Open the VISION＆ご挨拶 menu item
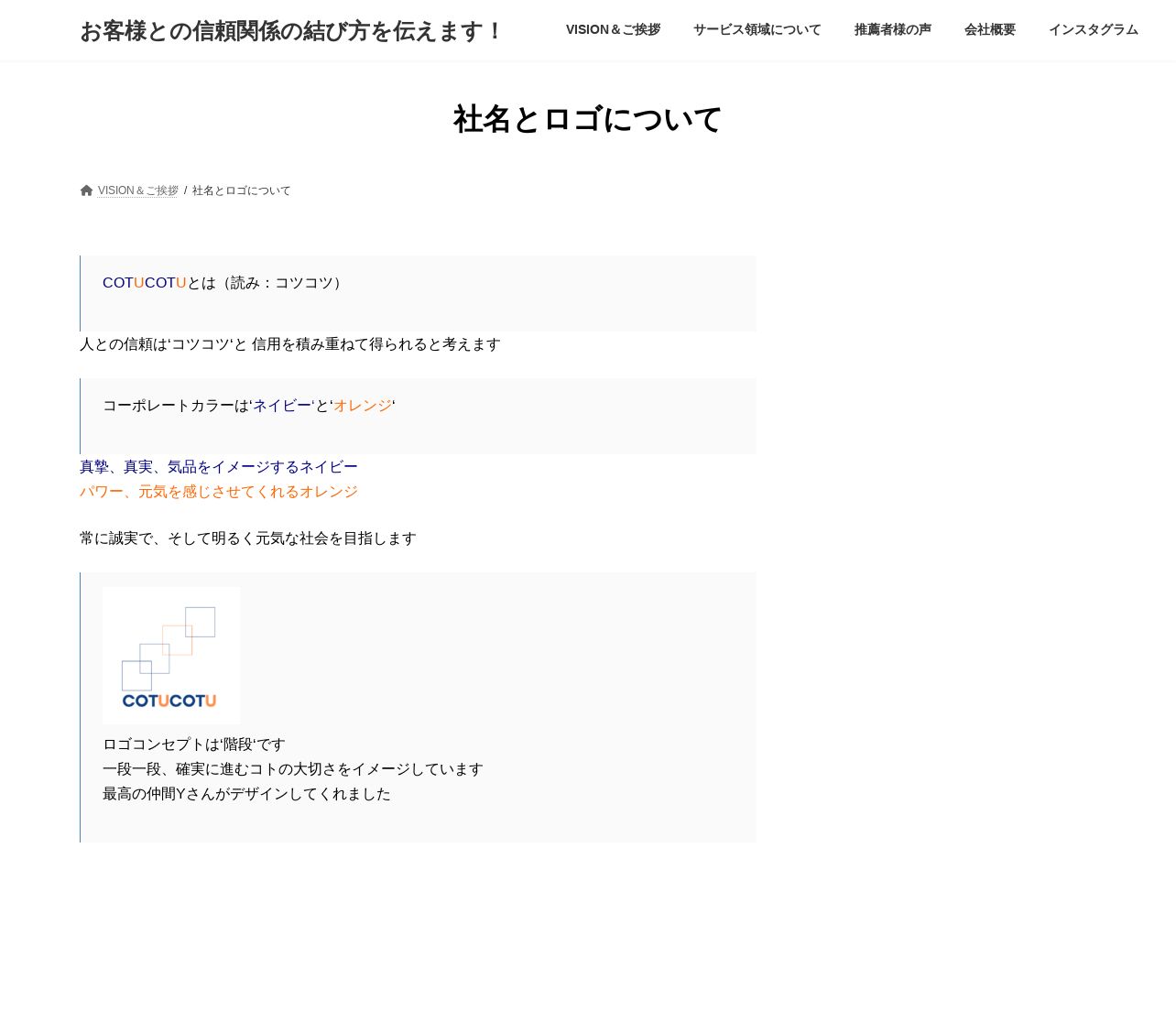This screenshot has height=1022, width=1176. pos(613,29)
